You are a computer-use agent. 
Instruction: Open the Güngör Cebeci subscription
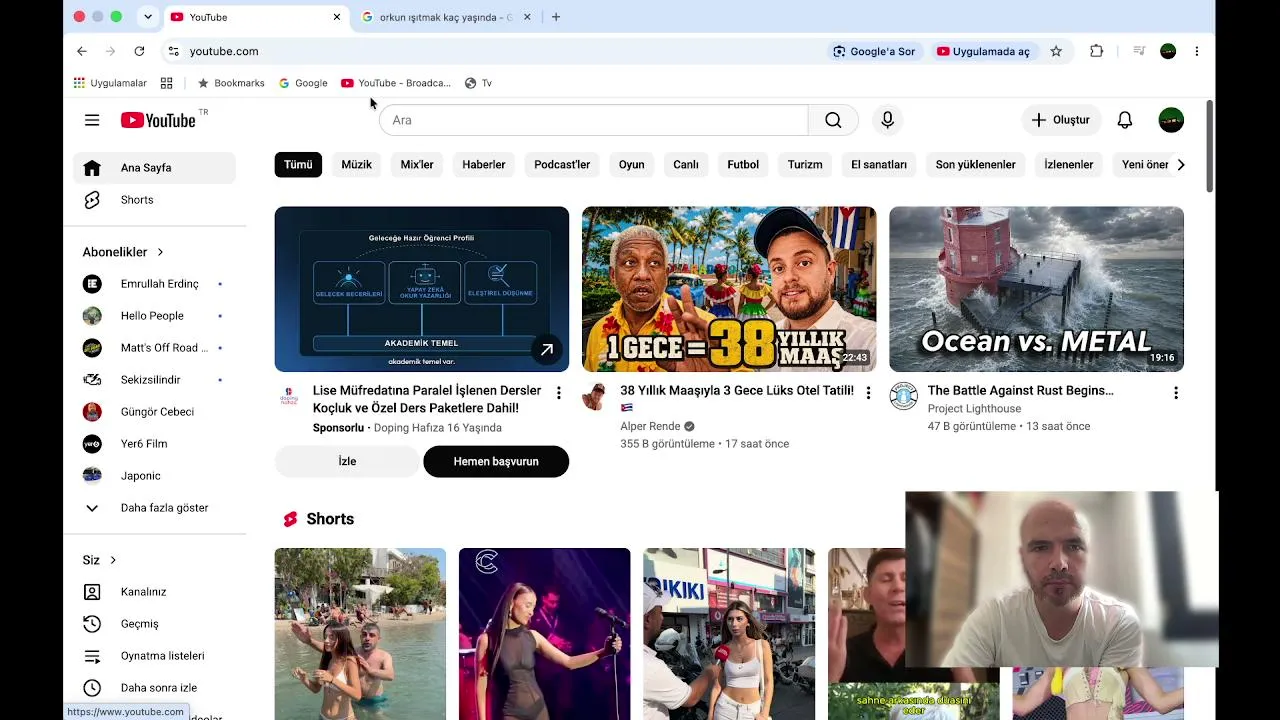click(154, 412)
